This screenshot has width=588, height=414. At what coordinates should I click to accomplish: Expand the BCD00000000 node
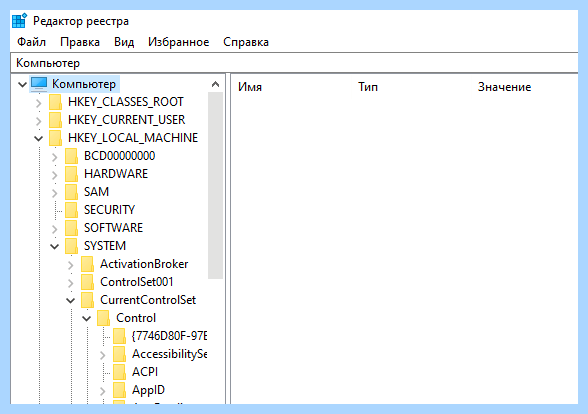[55, 157]
